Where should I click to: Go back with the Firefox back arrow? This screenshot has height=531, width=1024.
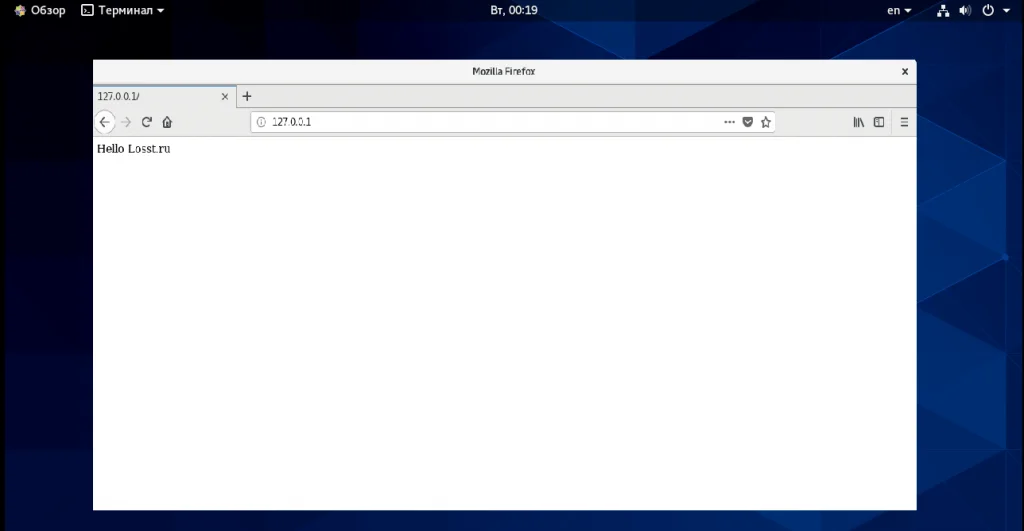(104, 122)
